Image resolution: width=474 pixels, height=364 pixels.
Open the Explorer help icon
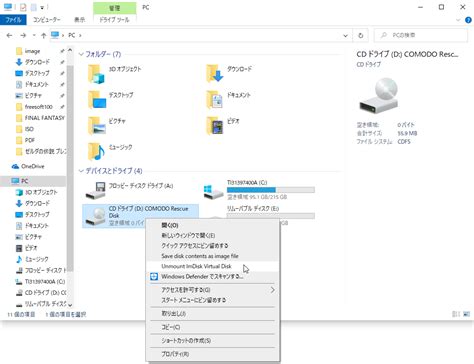[468, 20]
